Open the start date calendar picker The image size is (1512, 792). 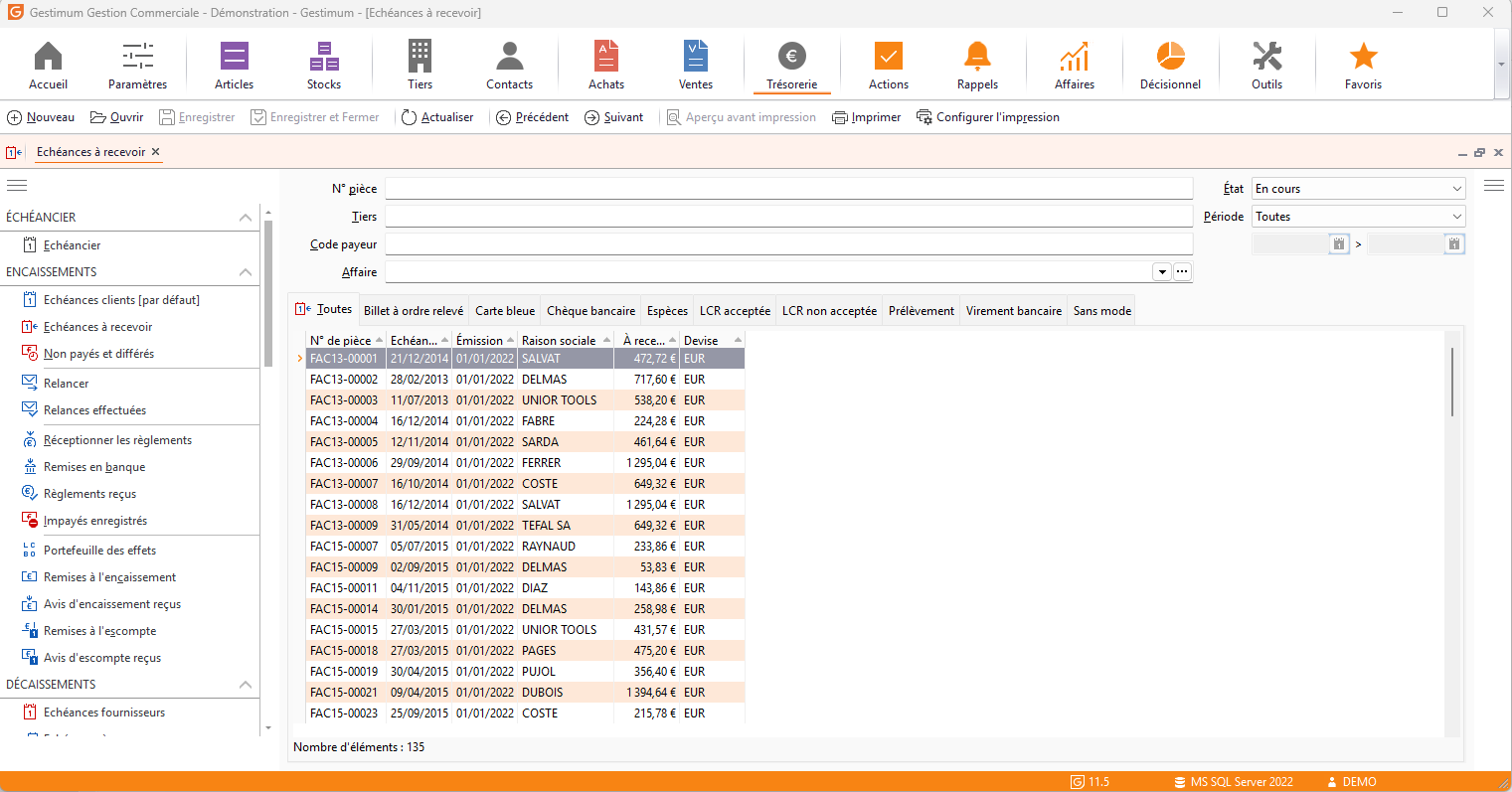pos(1339,243)
